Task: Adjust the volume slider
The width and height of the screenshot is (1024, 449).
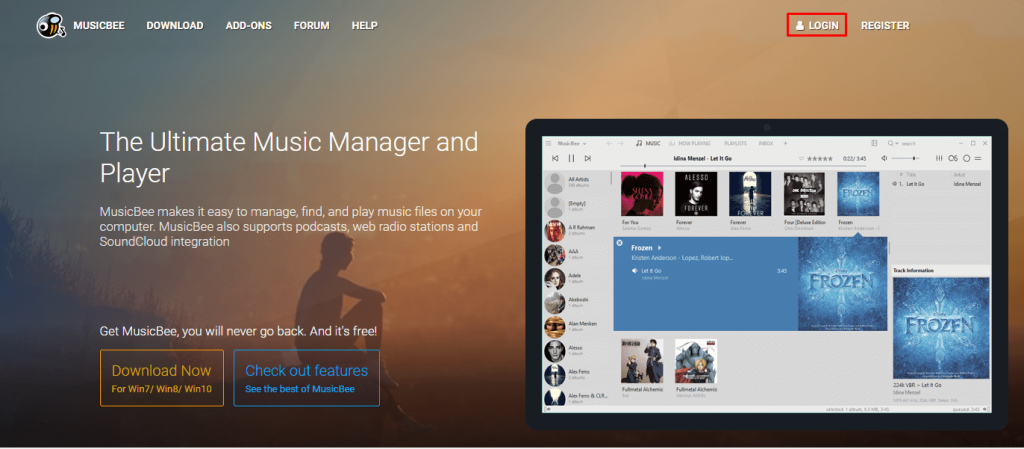Action: pyautogui.click(x=906, y=158)
